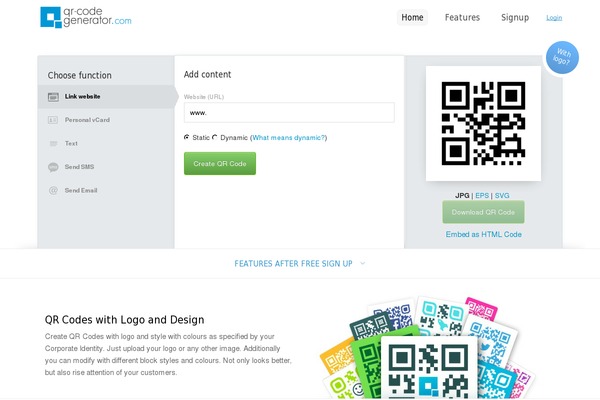Click the Download QR Code button

click(x=483, y=212)
